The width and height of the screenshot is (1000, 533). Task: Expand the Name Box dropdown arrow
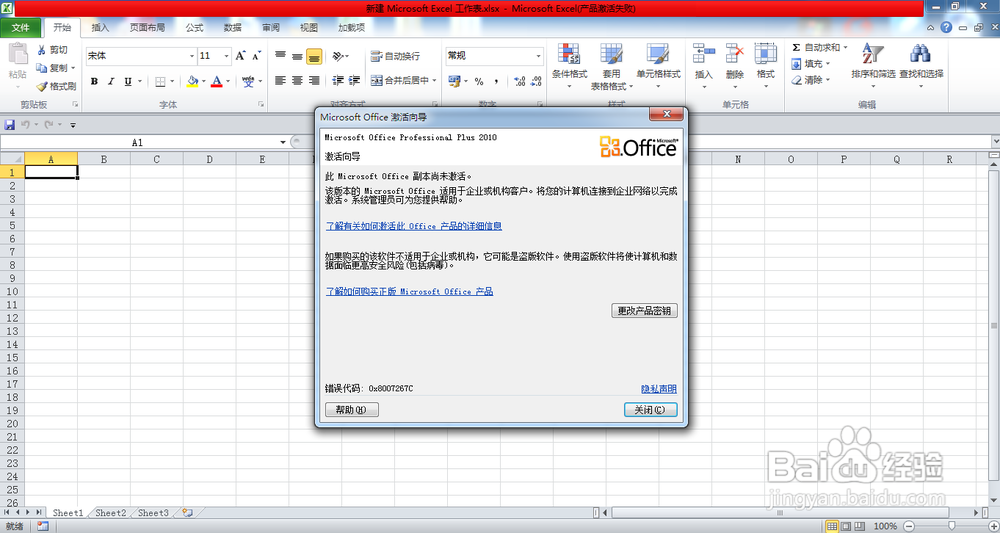click(283, 142)
